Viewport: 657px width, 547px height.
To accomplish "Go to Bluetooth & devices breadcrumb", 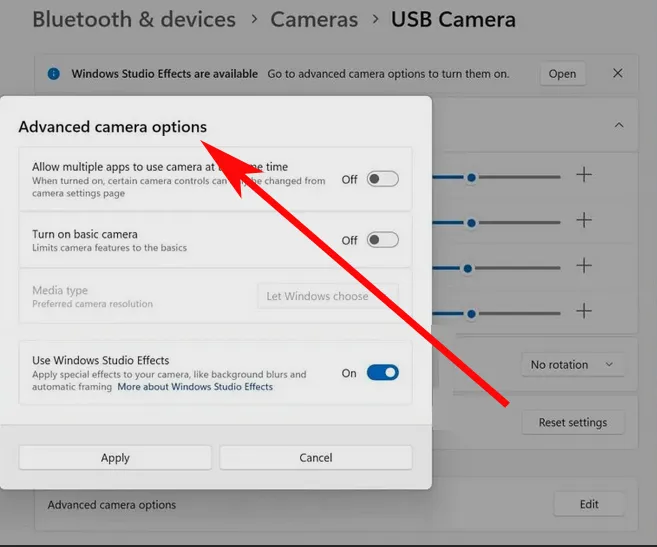I will click(134, 19).
